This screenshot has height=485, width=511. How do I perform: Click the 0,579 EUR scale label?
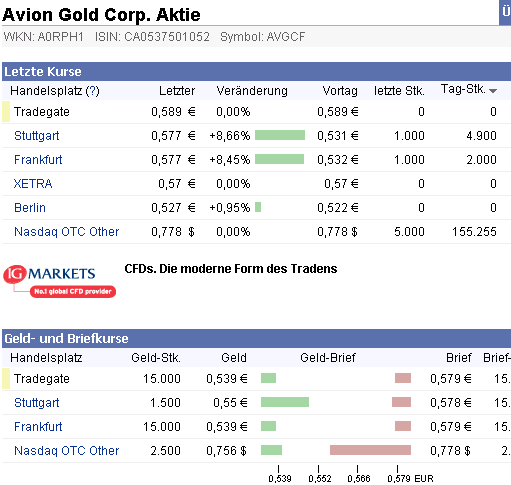(x=410, y=479)
